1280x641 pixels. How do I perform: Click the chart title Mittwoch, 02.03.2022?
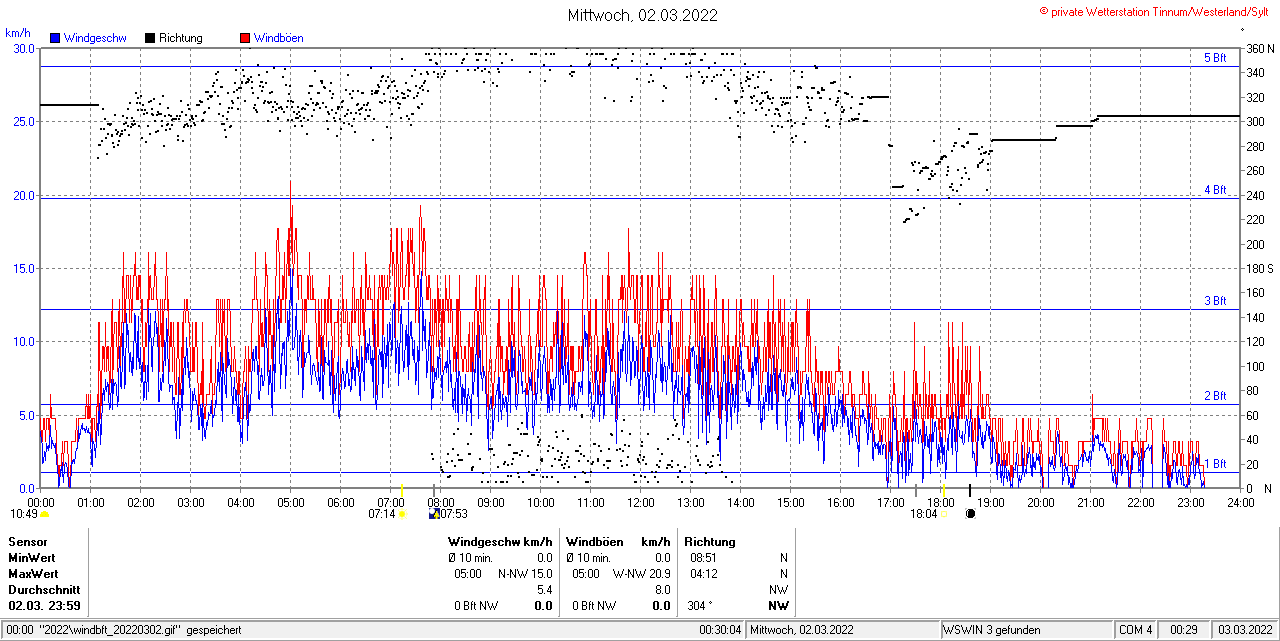point(642,15)
